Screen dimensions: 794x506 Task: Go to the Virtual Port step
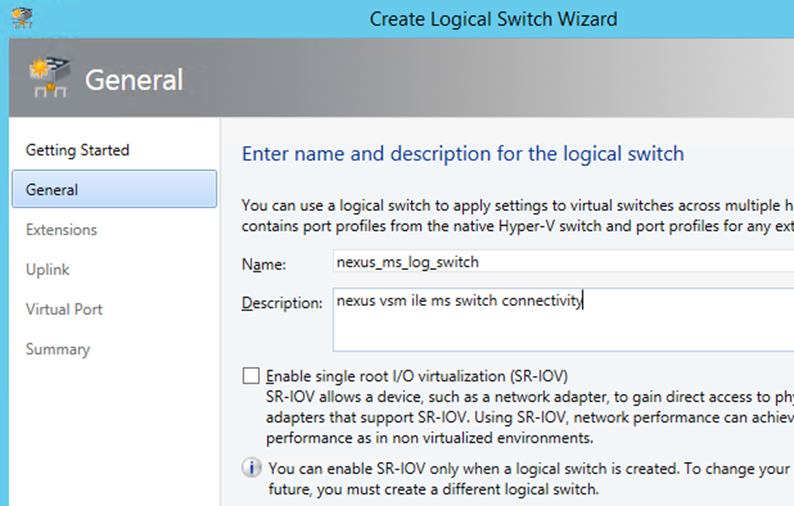(64, 309)
